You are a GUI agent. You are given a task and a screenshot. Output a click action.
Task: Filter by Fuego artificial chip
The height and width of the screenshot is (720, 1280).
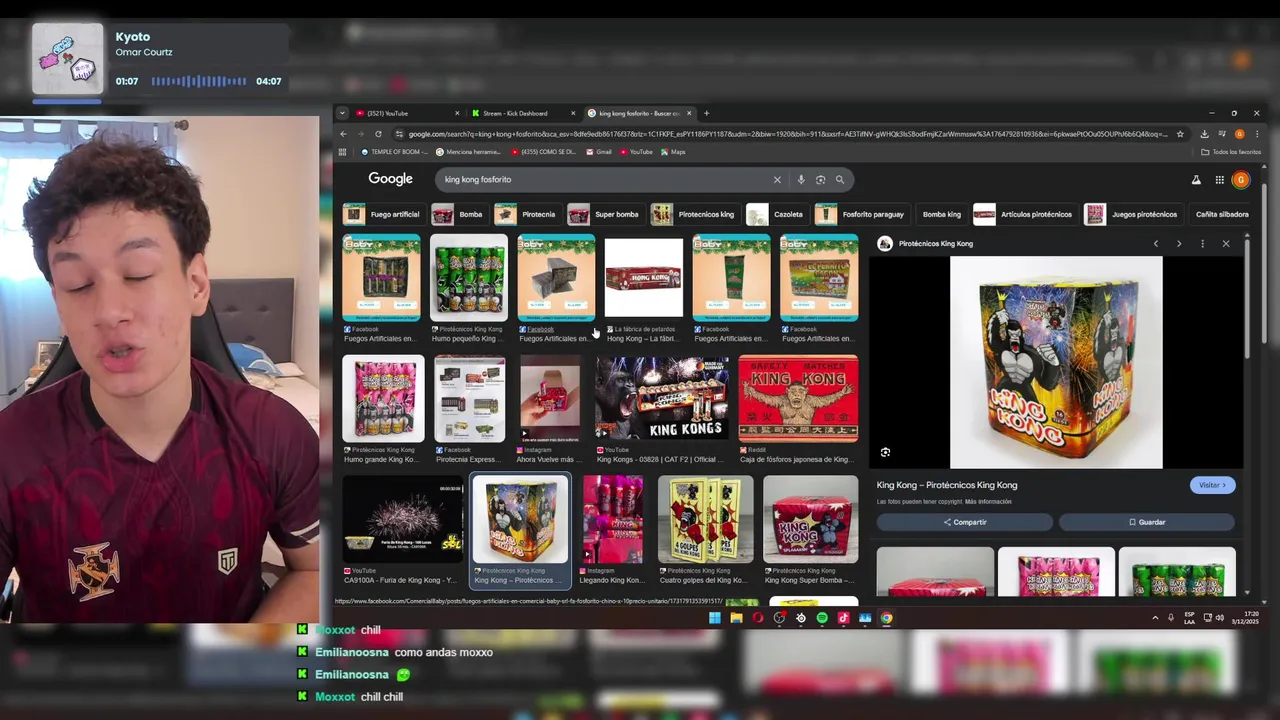pyautogui.click(x=382, y=214)
